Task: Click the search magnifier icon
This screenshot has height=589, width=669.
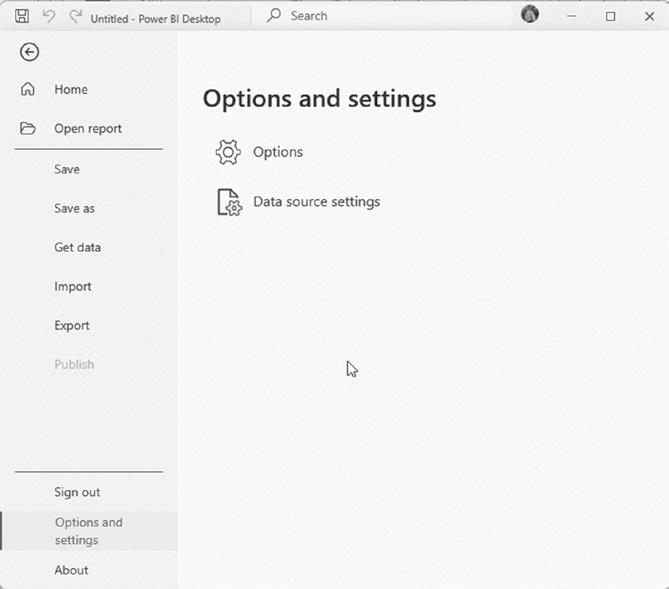Action: tap(274, 16)
